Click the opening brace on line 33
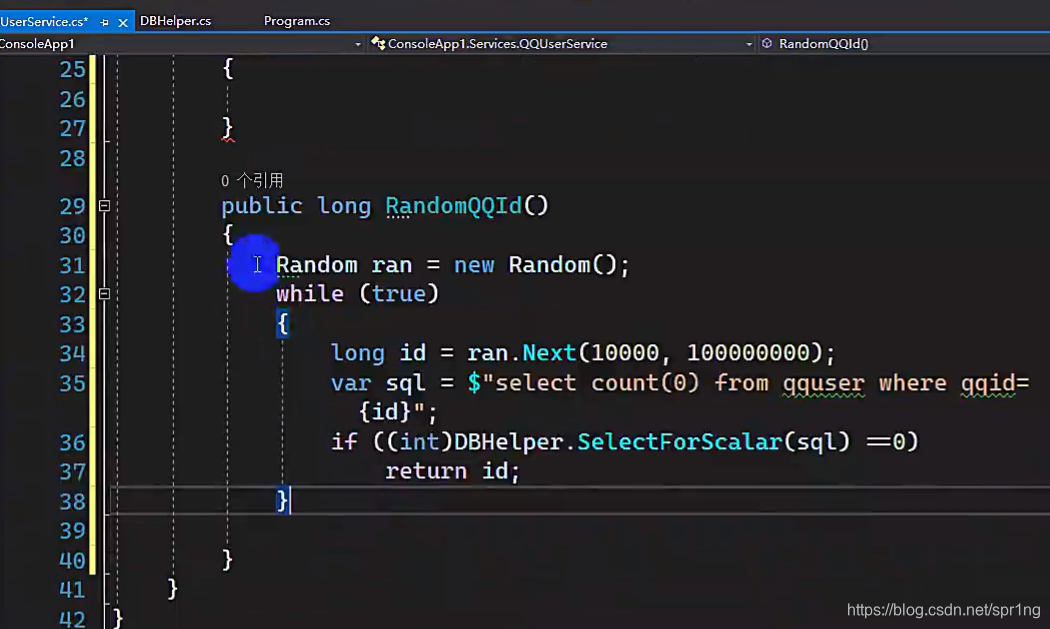Image resolution: width=1050 pixels, height=629 pixels. tap(283, 324)
